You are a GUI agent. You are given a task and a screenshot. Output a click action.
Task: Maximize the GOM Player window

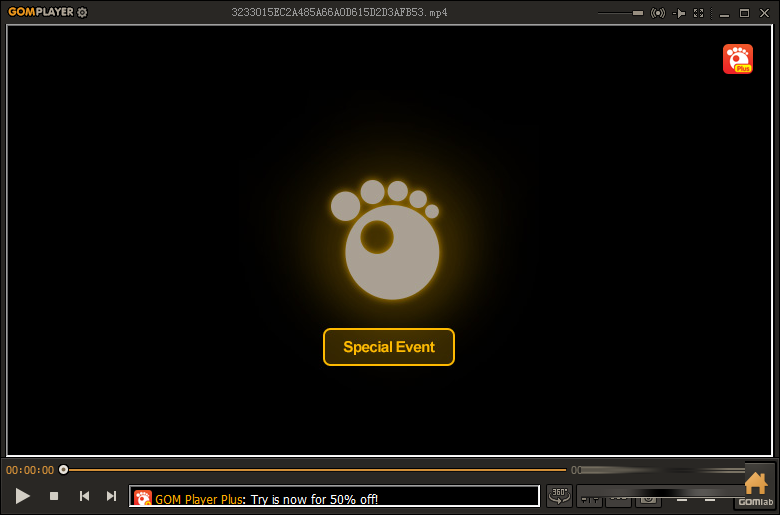[744, 13]
